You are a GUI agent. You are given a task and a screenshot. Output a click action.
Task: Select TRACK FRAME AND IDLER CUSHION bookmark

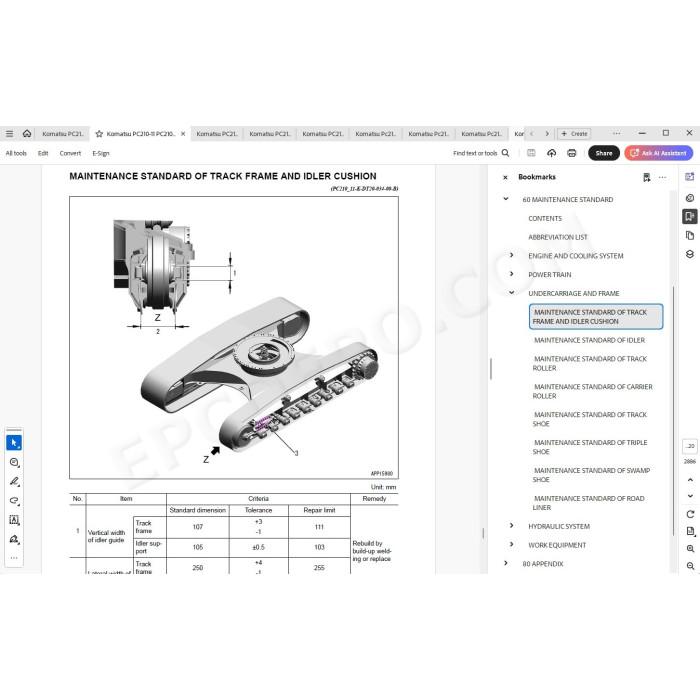click(x=596, y=317)
